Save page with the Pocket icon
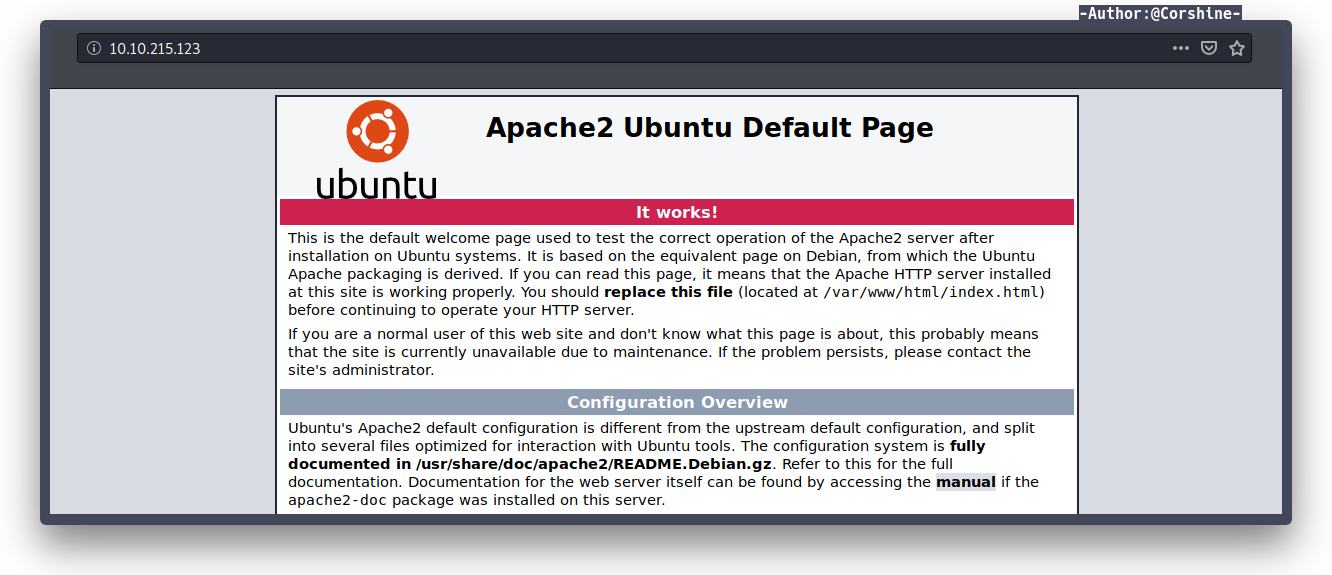The width and height of the screenshot is (1332, 575). [x=1209, y=48]
